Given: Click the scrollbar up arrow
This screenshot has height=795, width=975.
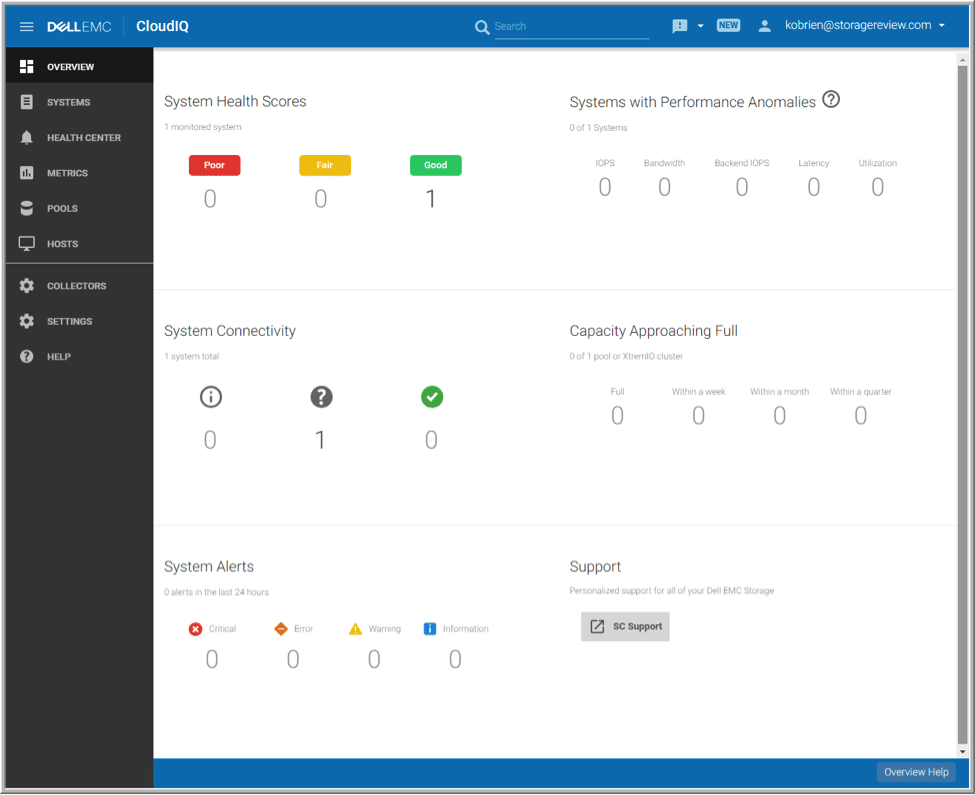Looking at the screenshot, I should (x=963, y=60).
